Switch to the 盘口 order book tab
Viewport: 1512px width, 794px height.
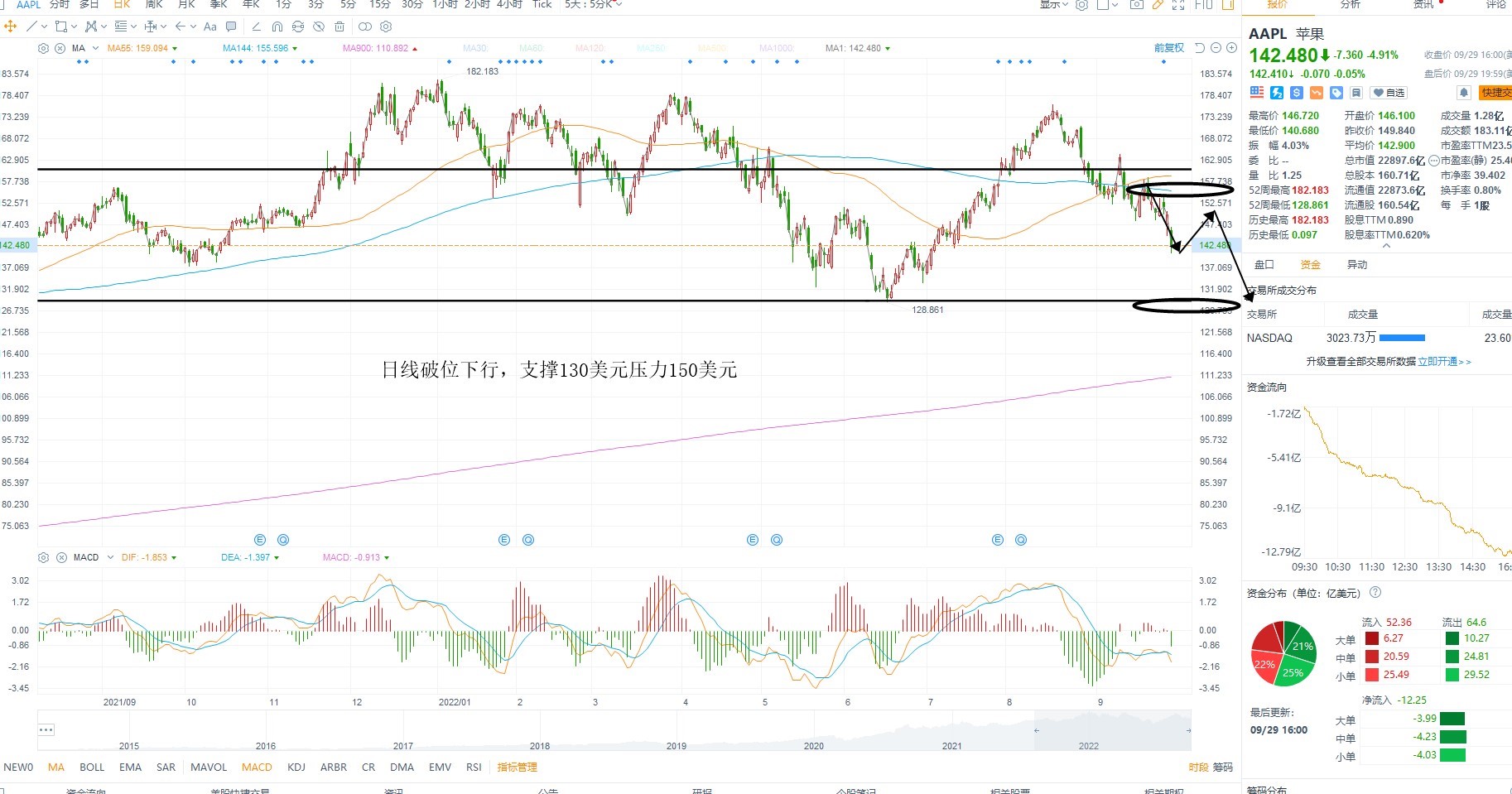point(1264,265)
